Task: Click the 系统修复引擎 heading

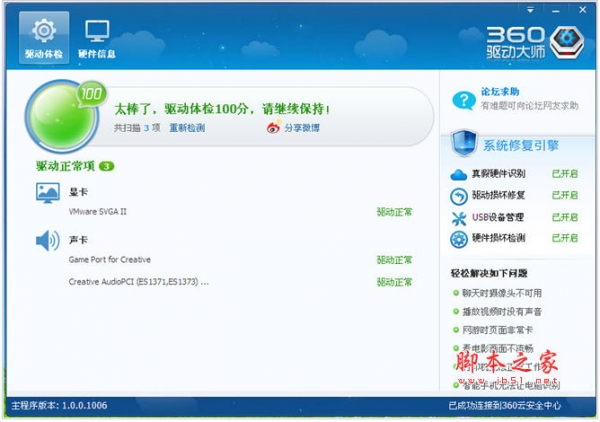Action: (x=521, y=145)
